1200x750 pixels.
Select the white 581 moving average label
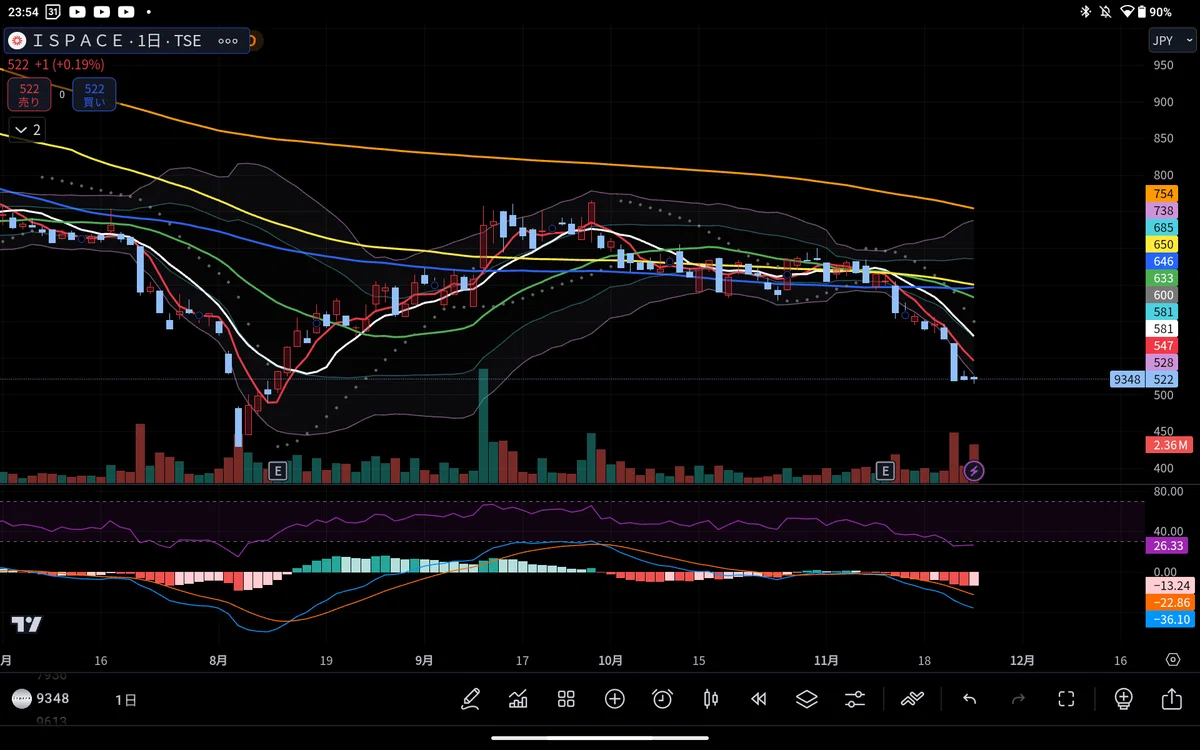(1163, 328)
